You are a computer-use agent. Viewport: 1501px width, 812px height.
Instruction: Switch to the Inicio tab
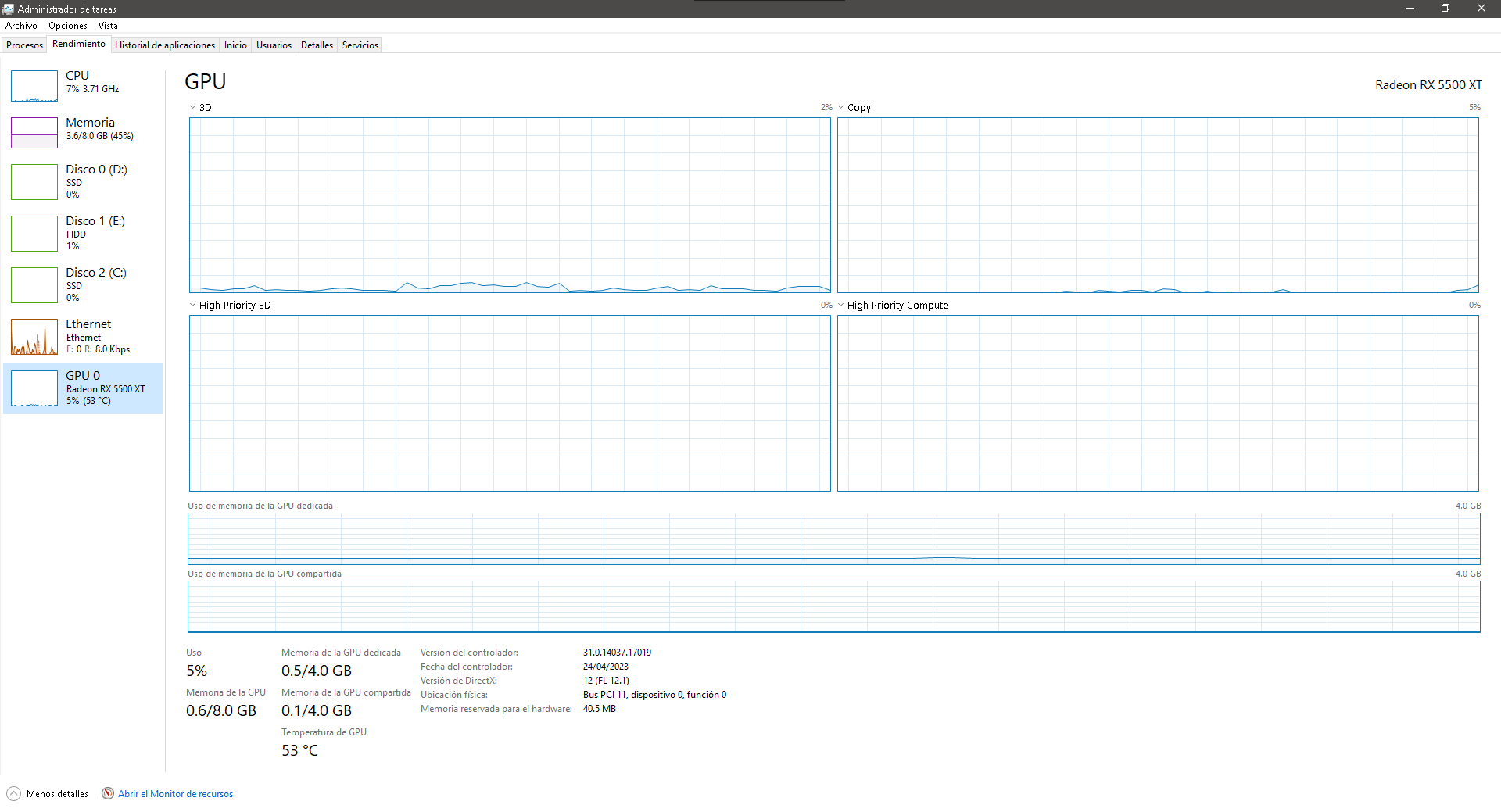(235, 45)
